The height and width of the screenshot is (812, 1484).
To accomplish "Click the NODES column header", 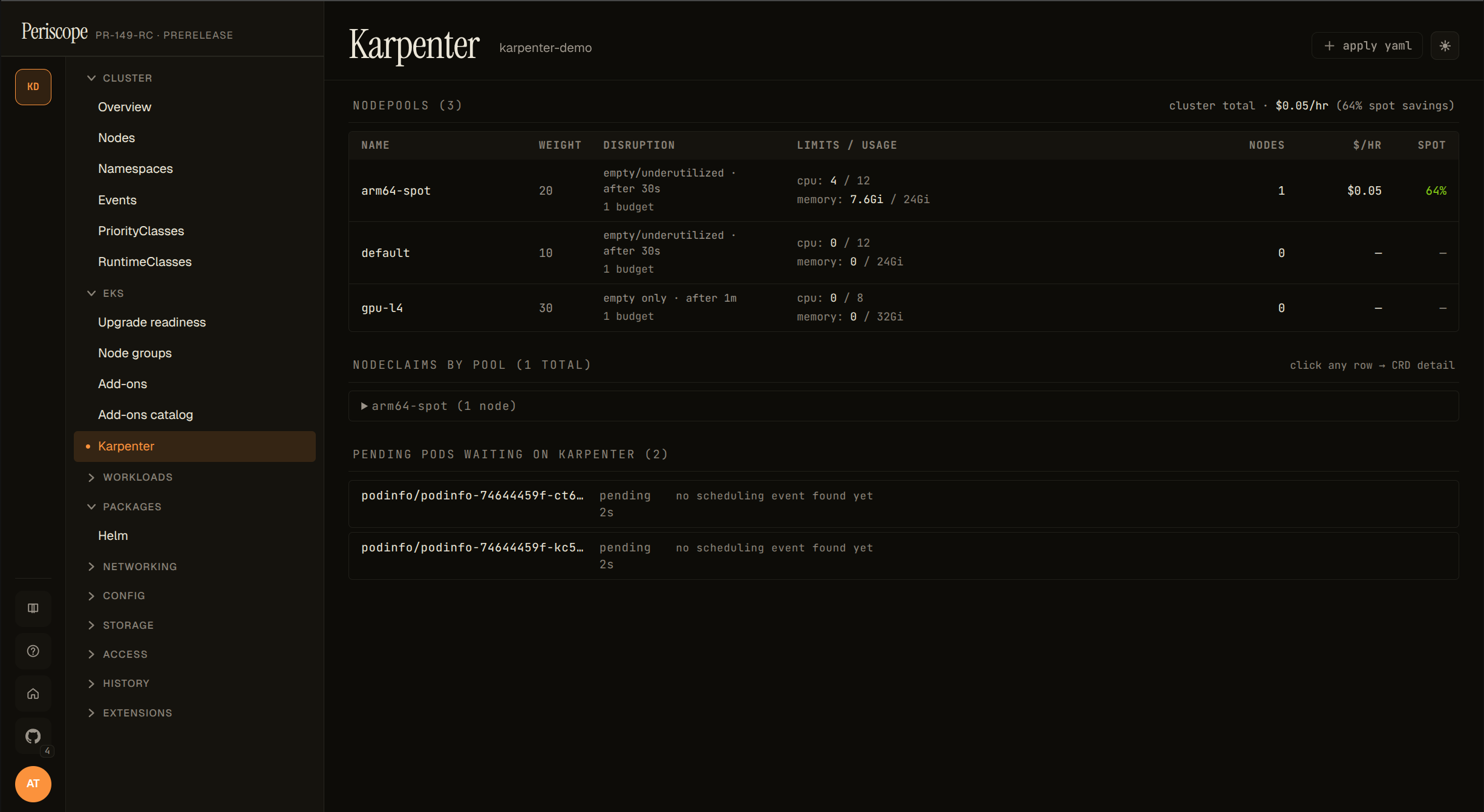I will [1267, 145].
